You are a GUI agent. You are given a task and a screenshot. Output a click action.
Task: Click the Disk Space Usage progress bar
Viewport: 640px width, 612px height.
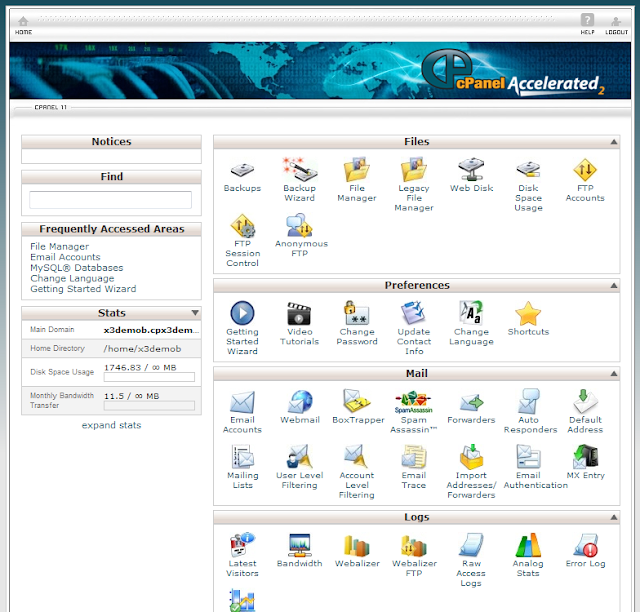[x=149, y=377]
